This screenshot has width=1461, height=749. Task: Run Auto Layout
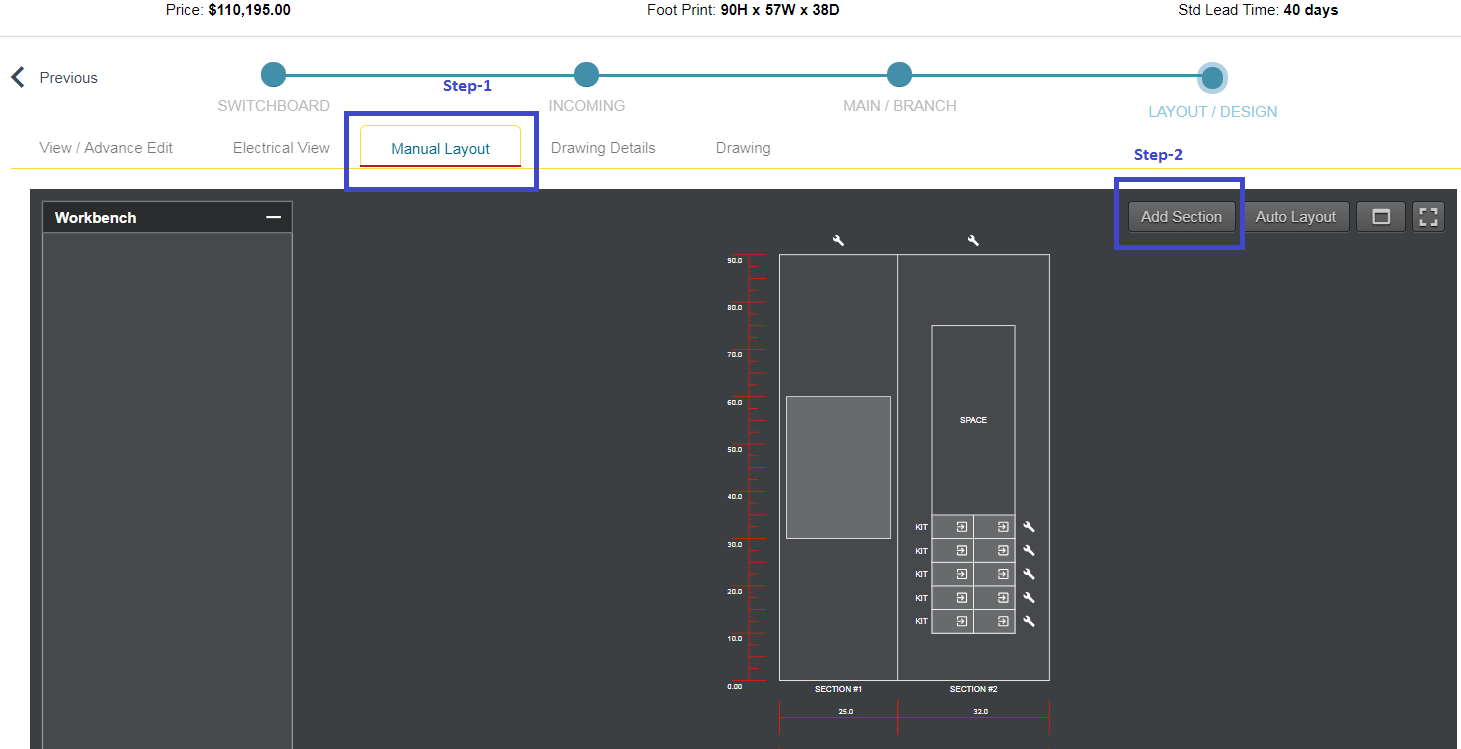coord(1295,216)
